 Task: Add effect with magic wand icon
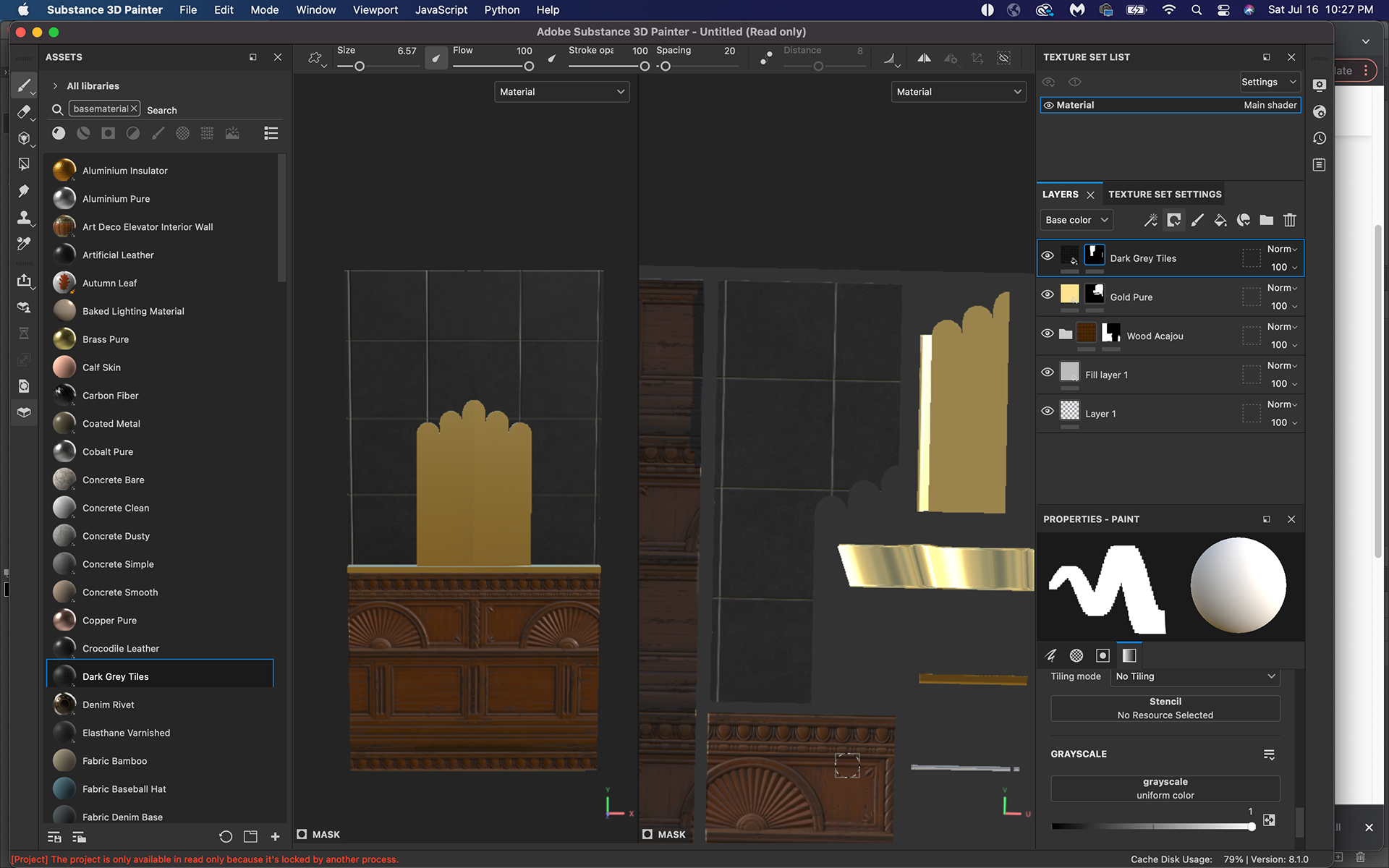point(1150,220)
